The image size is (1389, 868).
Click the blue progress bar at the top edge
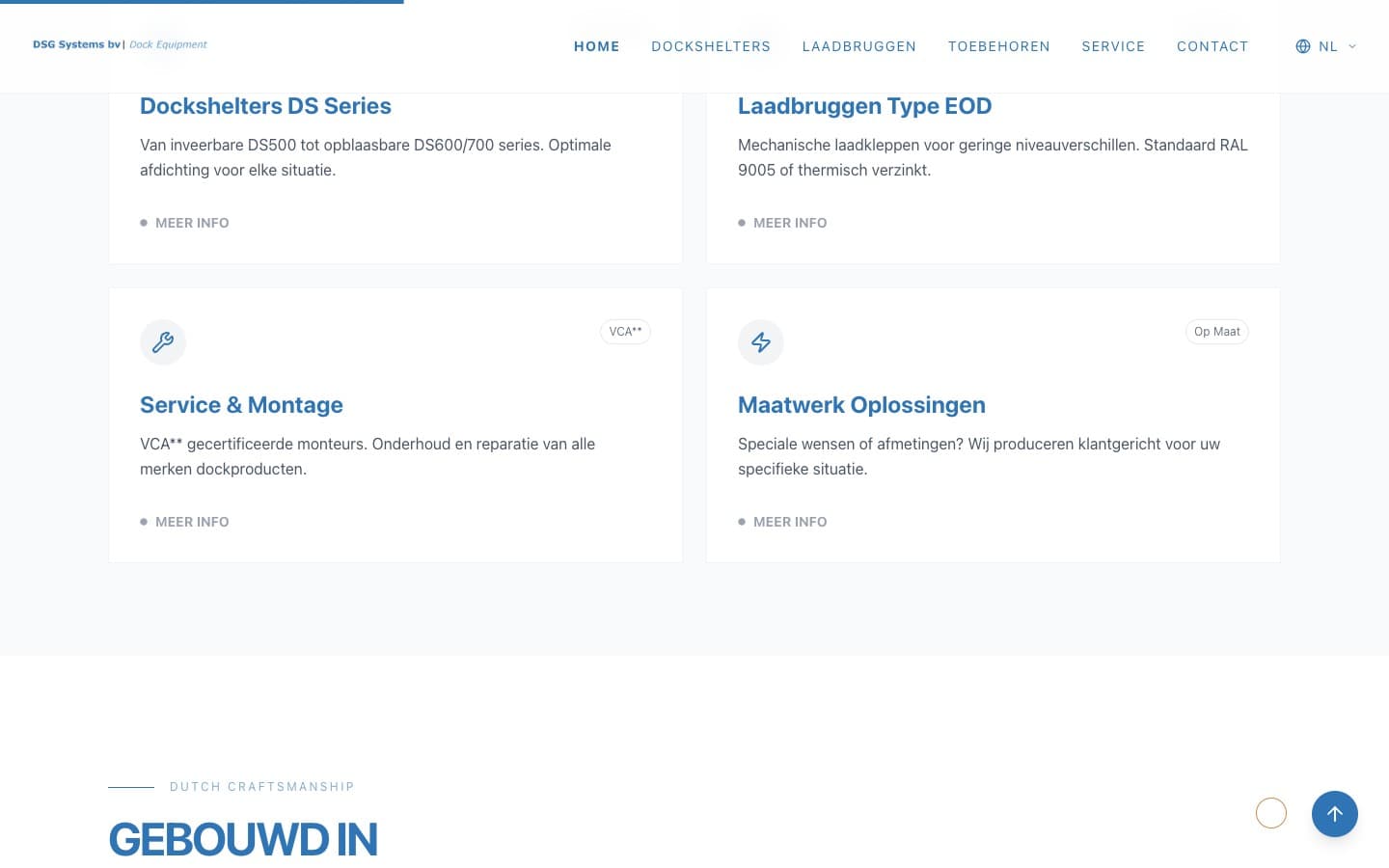(x=203, y=3)
